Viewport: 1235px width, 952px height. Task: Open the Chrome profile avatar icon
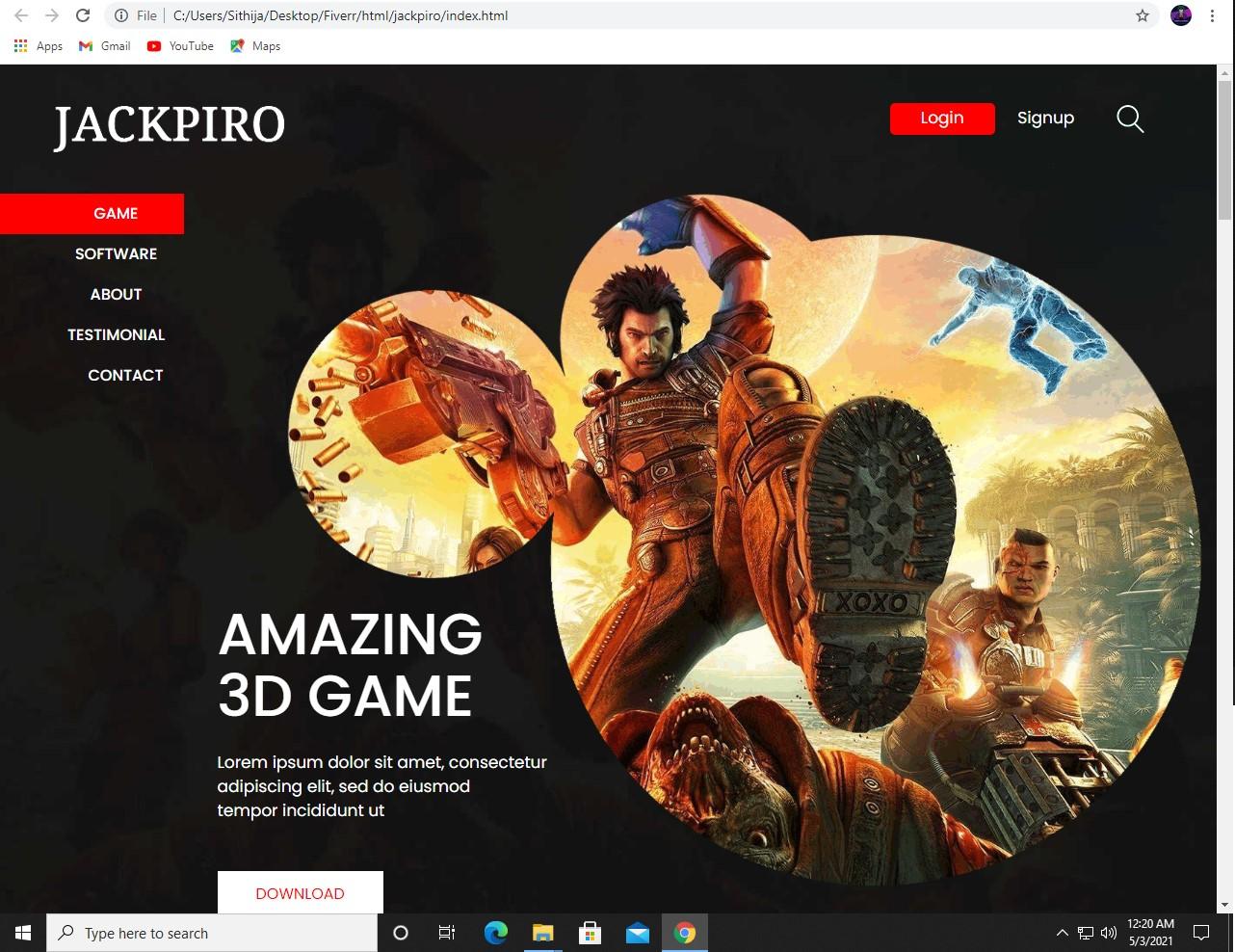(1180, 15)
